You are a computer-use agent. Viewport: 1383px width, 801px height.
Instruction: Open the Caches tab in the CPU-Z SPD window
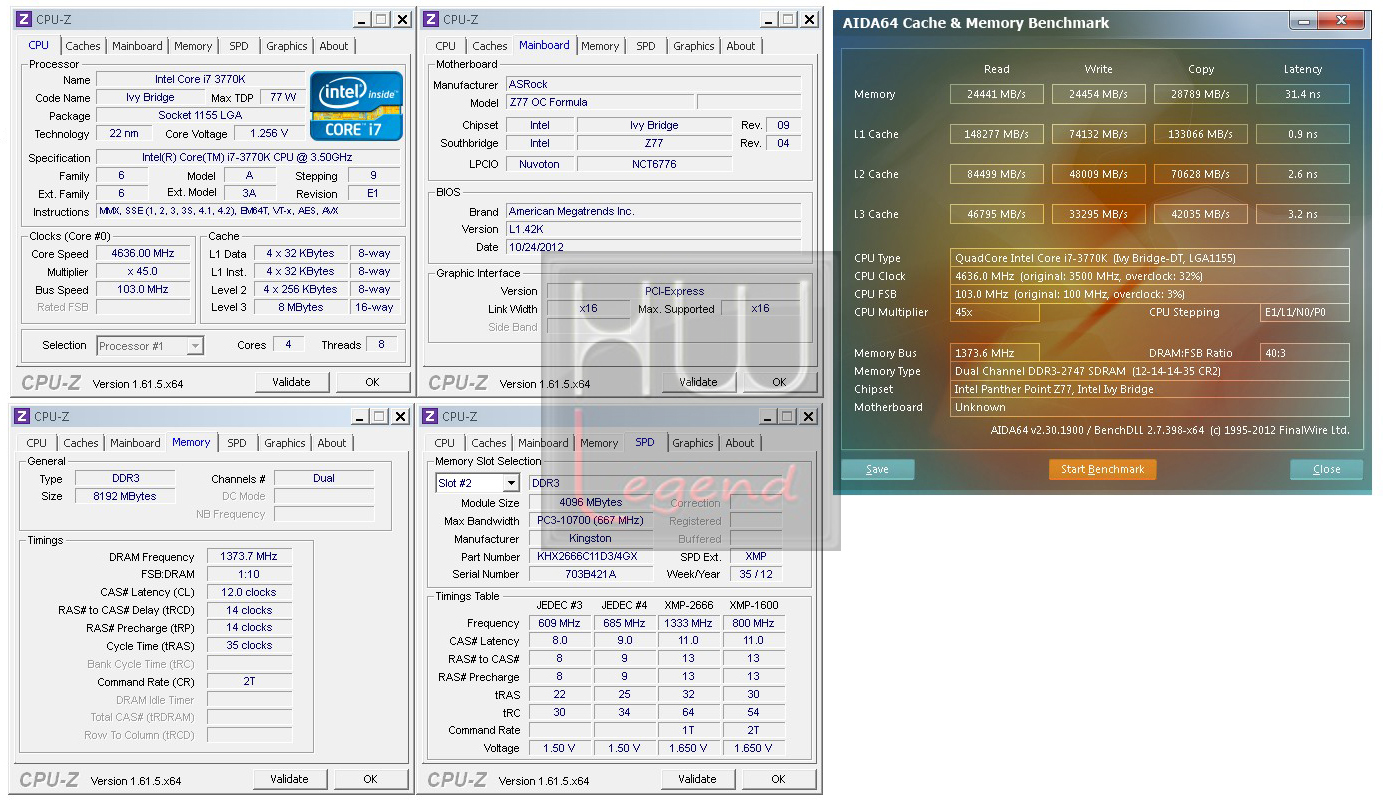[489, 443]
